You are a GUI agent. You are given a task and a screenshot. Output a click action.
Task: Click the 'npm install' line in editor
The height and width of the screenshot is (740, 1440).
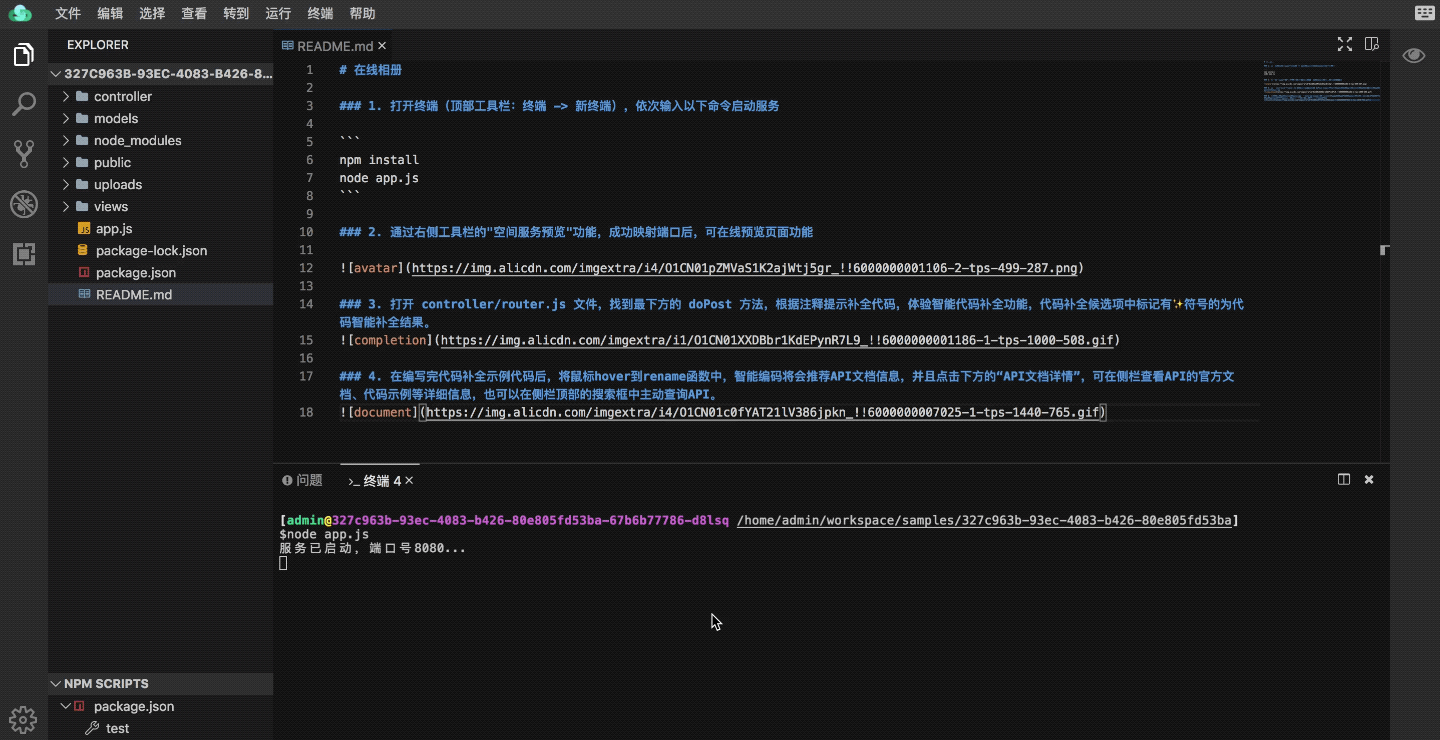pos(379,160)
